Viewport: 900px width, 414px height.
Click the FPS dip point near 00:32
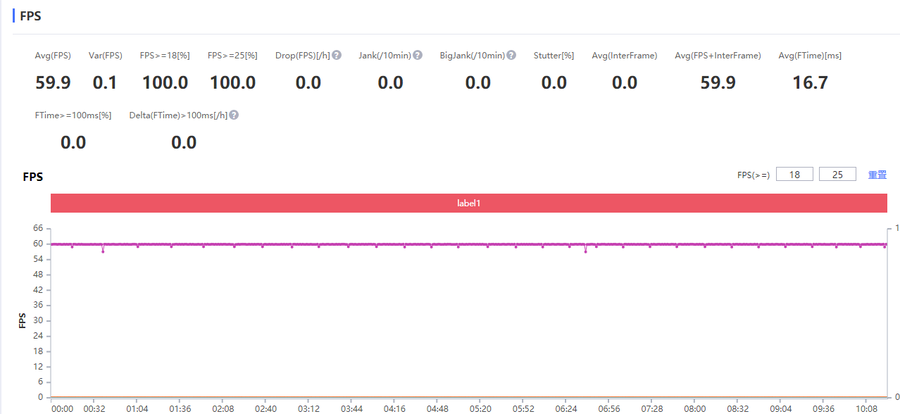[103, 252]
